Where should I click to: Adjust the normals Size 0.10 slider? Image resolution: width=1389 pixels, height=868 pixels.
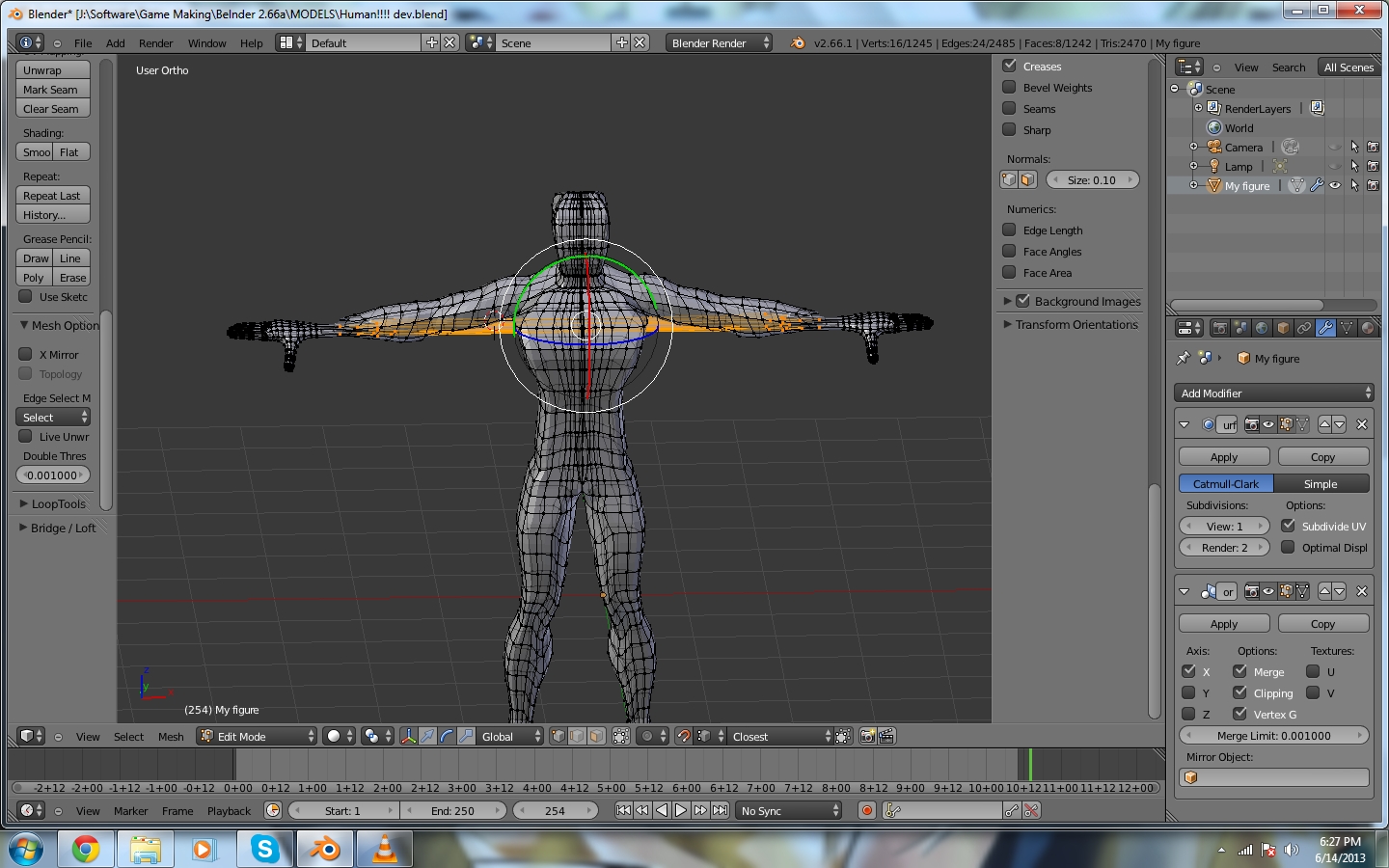1092,179
